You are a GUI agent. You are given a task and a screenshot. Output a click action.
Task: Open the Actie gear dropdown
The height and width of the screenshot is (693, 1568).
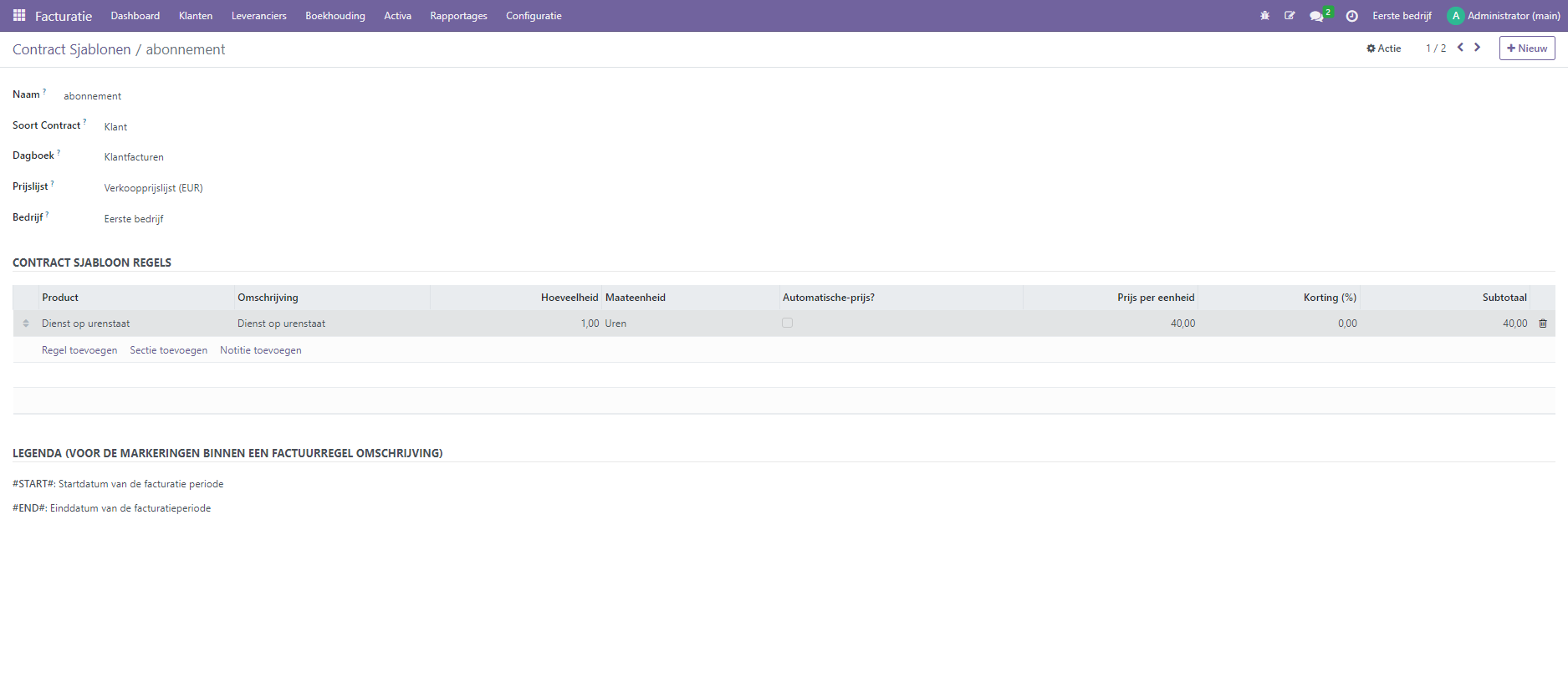[1383, 48]
